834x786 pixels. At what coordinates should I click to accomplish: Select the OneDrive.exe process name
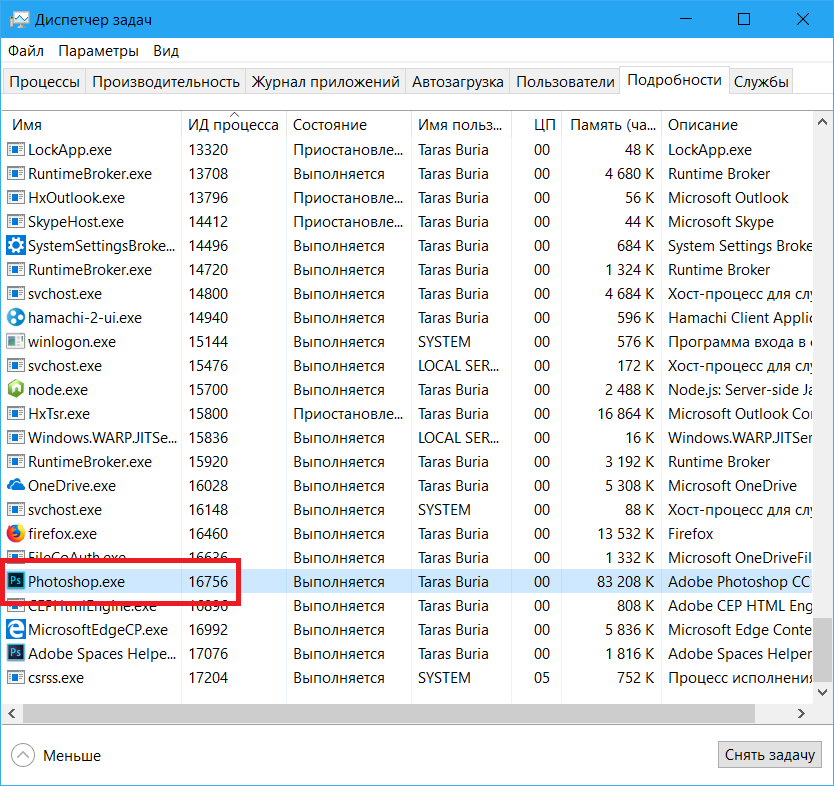coord(72,486)
